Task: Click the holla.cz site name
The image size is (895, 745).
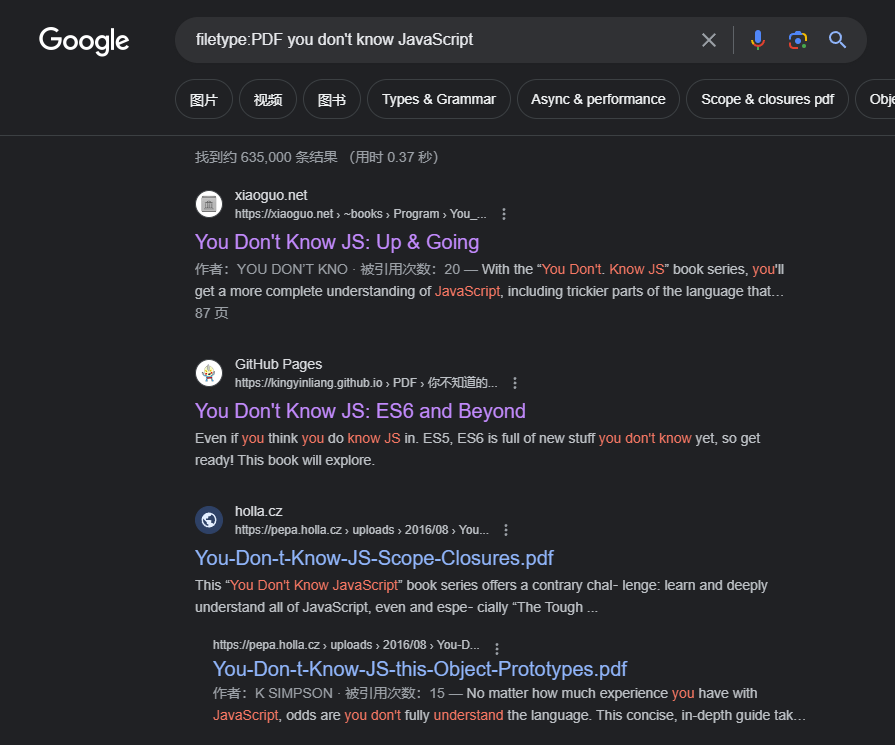Action: click(259, 512)
